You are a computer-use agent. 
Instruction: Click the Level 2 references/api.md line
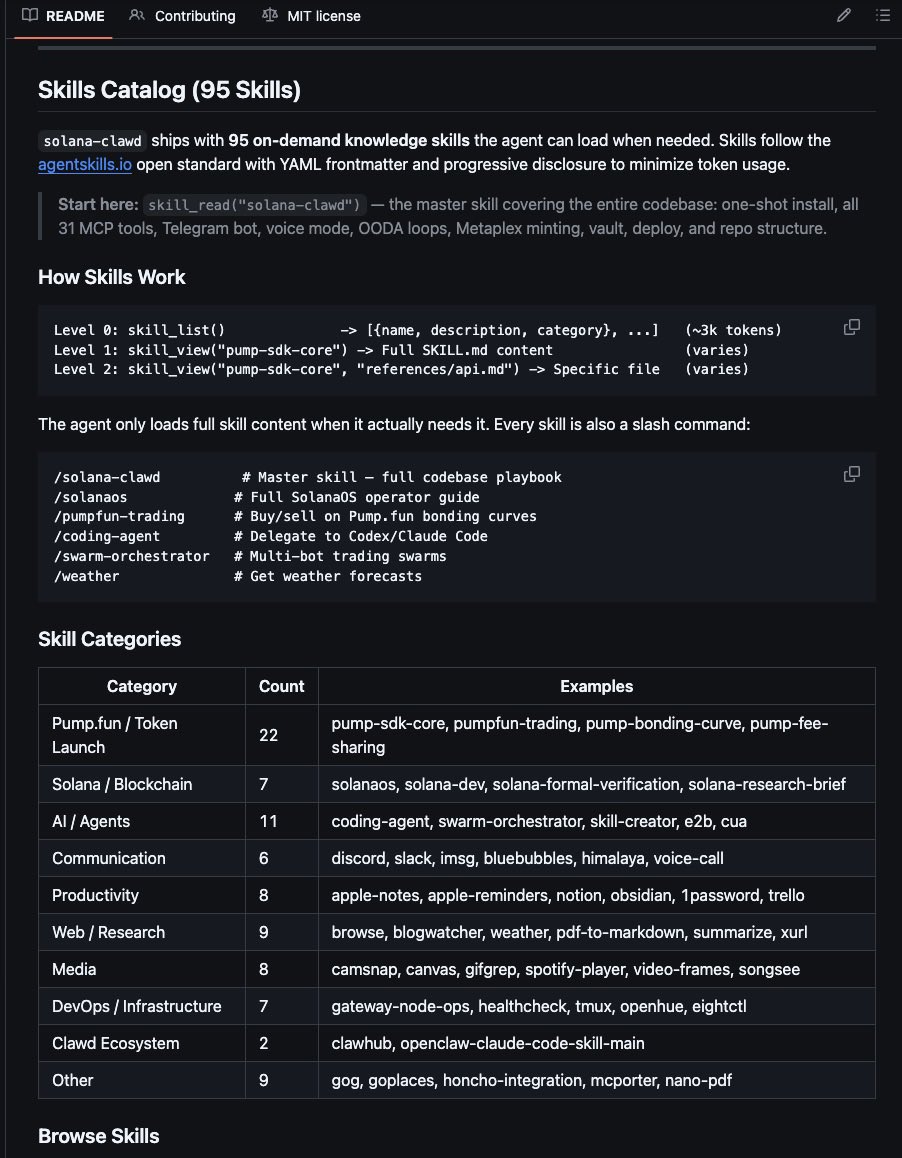401,369
